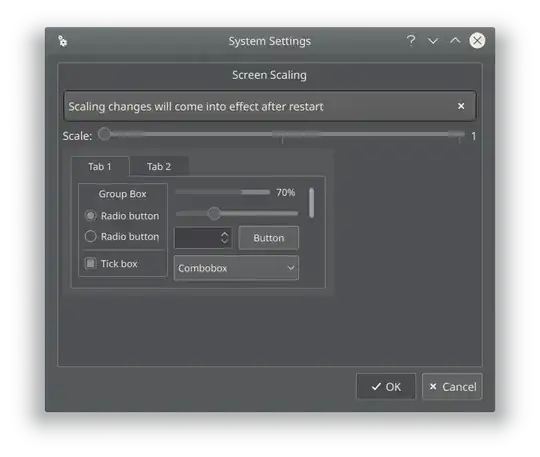Maximize window with the up chevron
Image resolution: width=540 pixels, height=457 pixels.
click(x=455, y=41)
